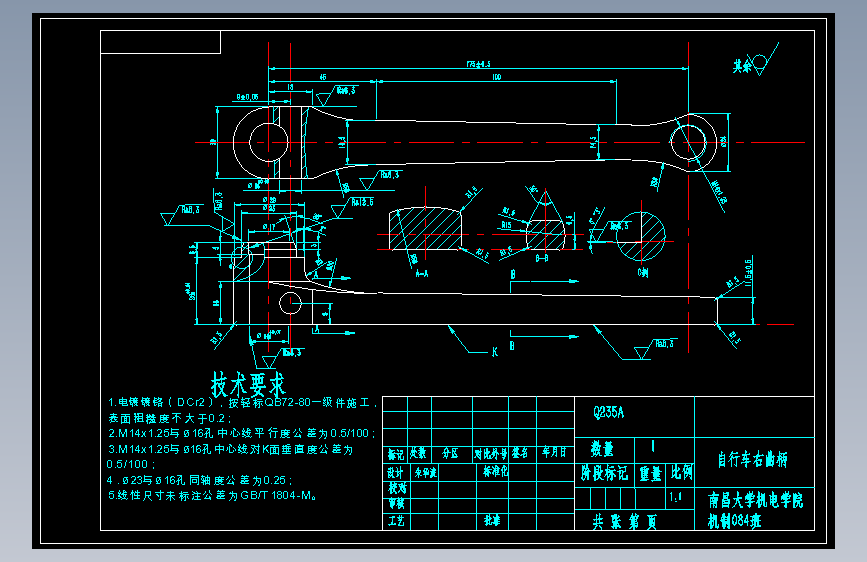Image resolution: width=867 pixels, height=562 pixels.
Task: Click the "比例" header cell
Action: [681, 472]
